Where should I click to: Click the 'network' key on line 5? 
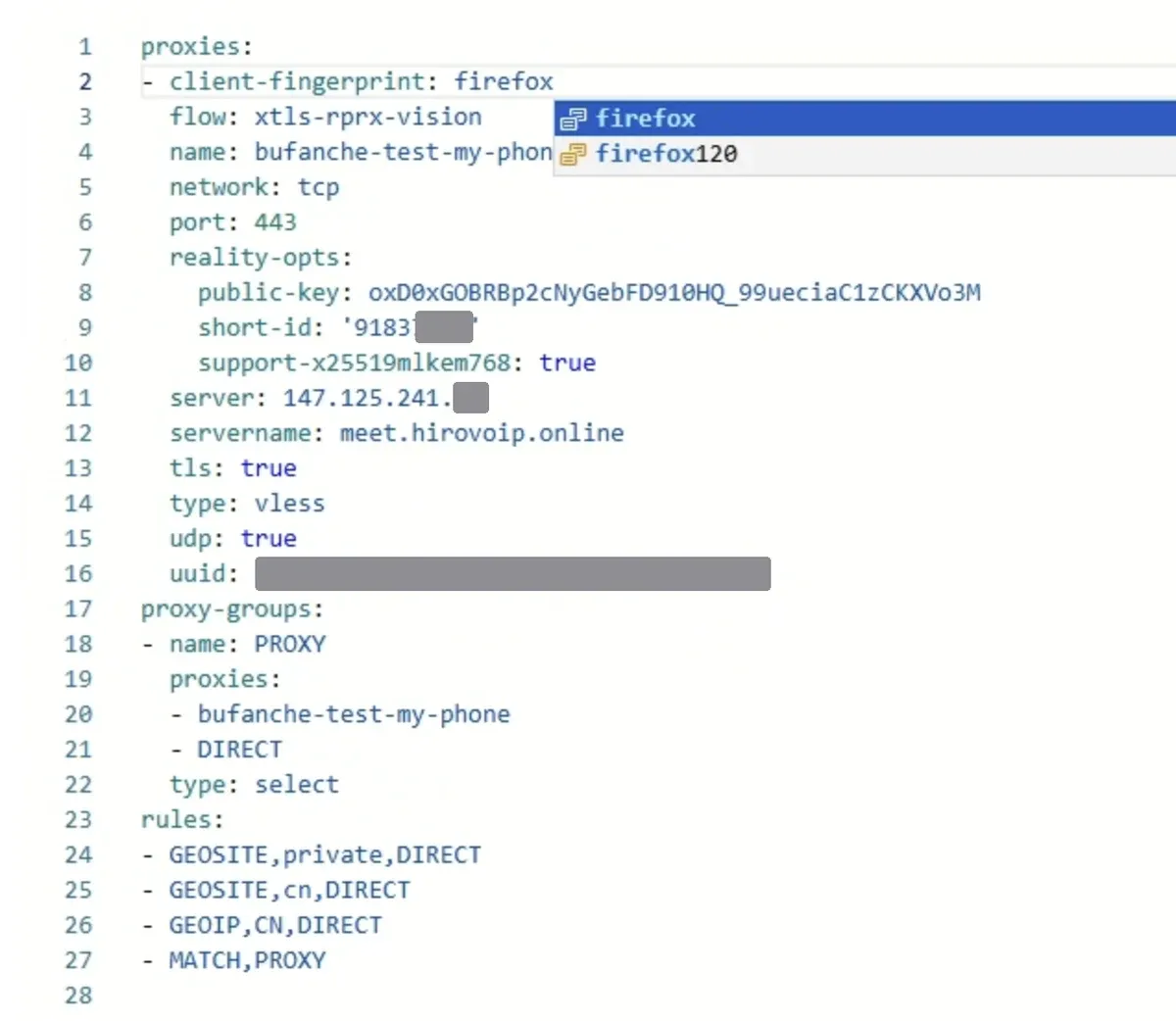[219, 187]
